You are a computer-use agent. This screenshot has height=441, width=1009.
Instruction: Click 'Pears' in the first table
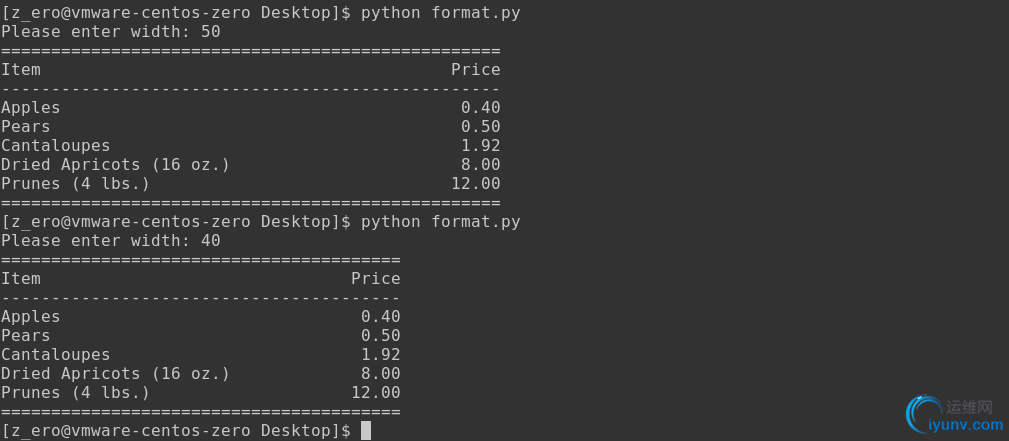click(26, 127)
